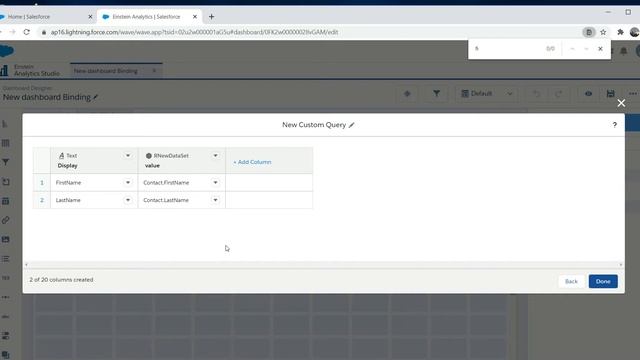640x360 pixels.
Task: Close the custom query dialog with the white X
Action: click(621, 103)
